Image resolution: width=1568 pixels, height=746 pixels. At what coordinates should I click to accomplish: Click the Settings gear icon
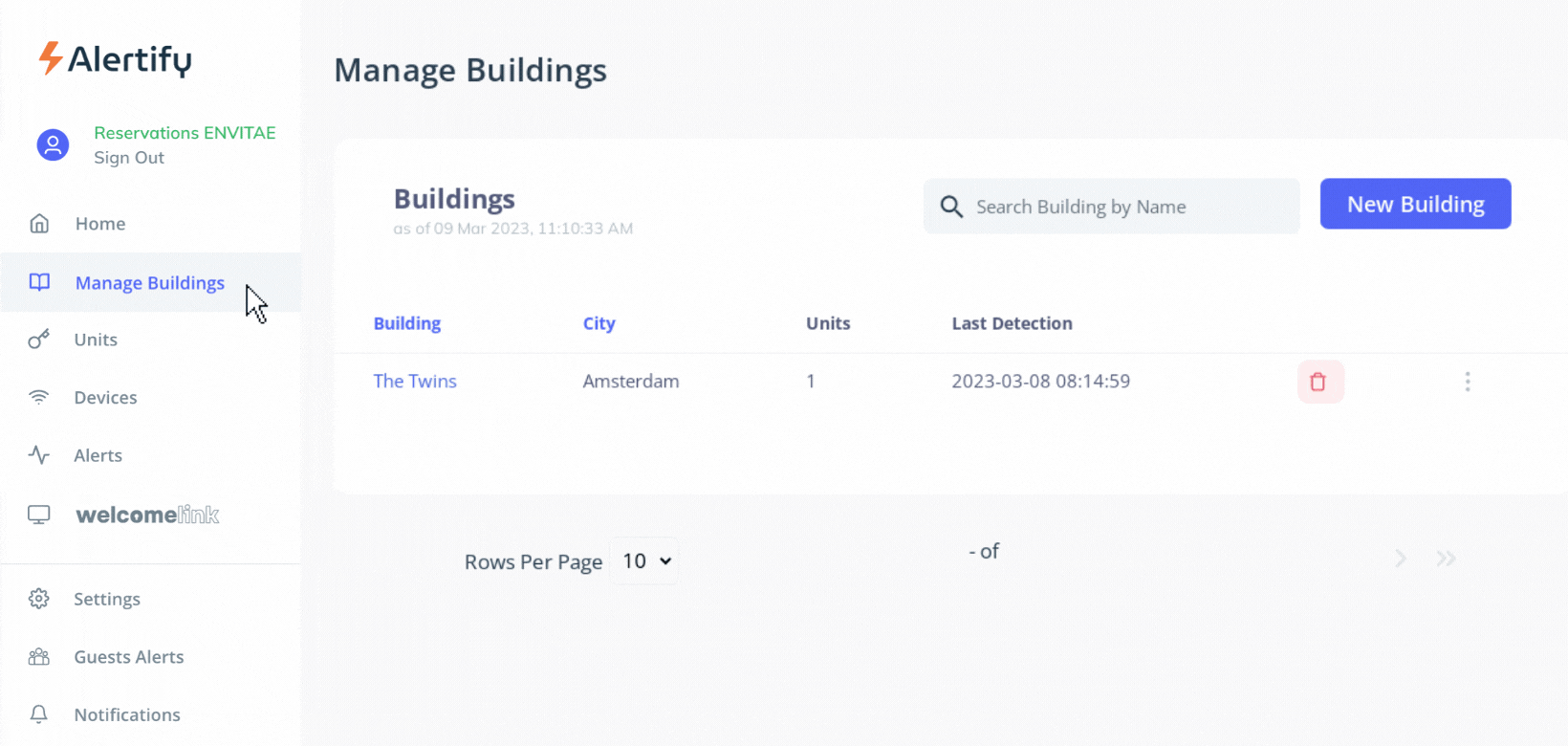[39, 599]
